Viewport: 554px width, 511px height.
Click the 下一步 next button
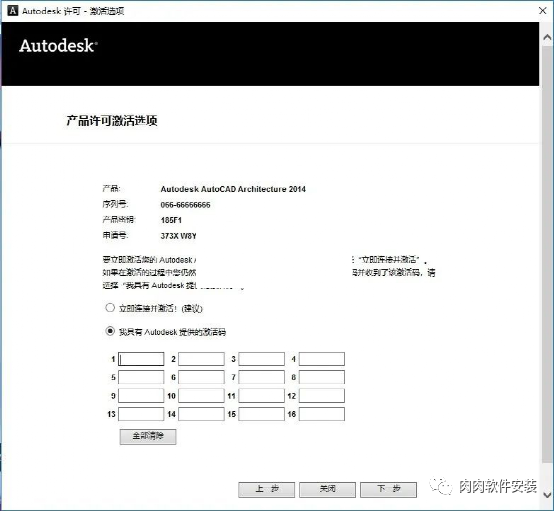click(x=388, y=489)
